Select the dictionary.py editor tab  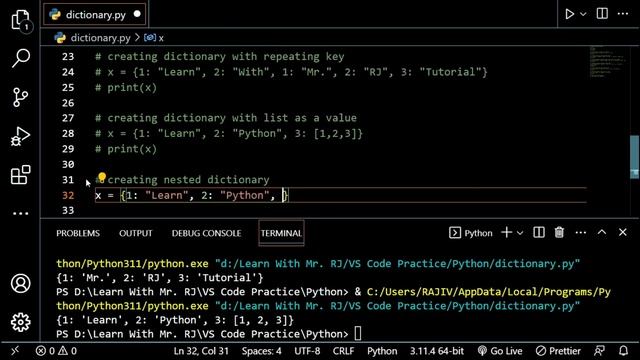[x=95, y=15]
